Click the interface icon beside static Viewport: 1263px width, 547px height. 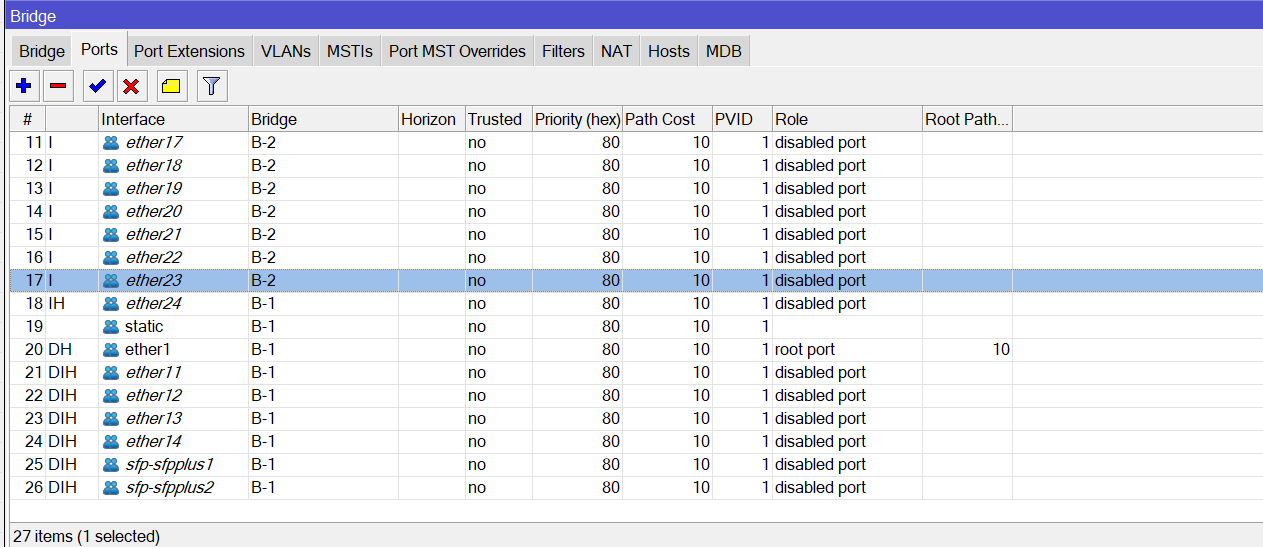[x=111, y=327]
